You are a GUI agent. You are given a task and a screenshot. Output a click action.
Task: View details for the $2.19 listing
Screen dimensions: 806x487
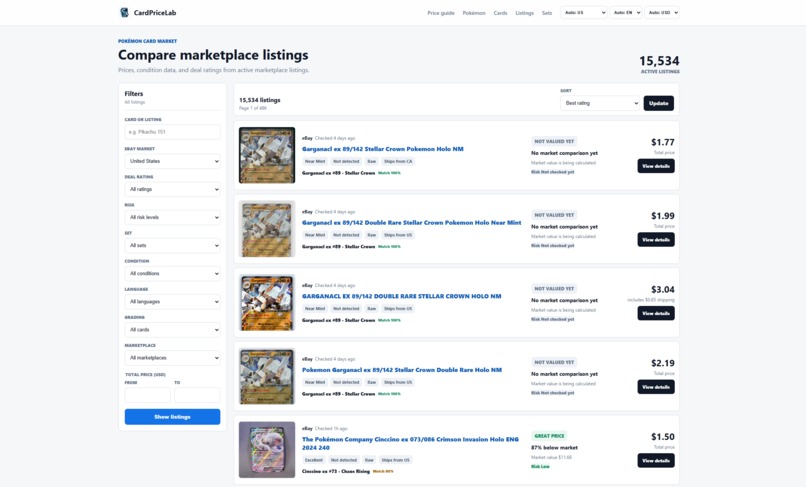click(656, 387)
